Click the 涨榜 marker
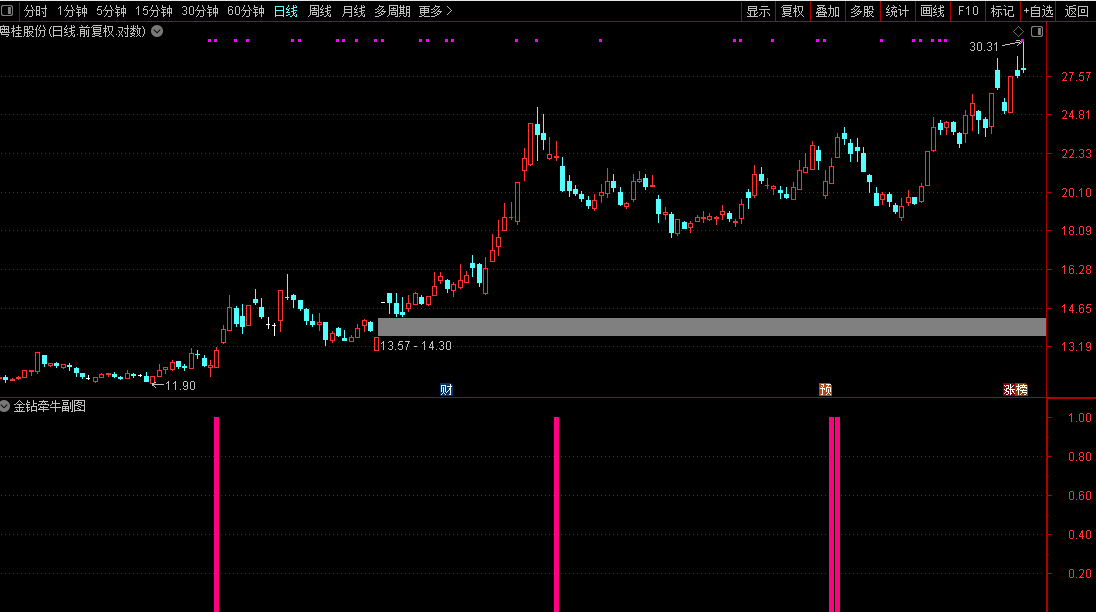This screenshot has height=612, width=1096. (x=1016, y=389)
